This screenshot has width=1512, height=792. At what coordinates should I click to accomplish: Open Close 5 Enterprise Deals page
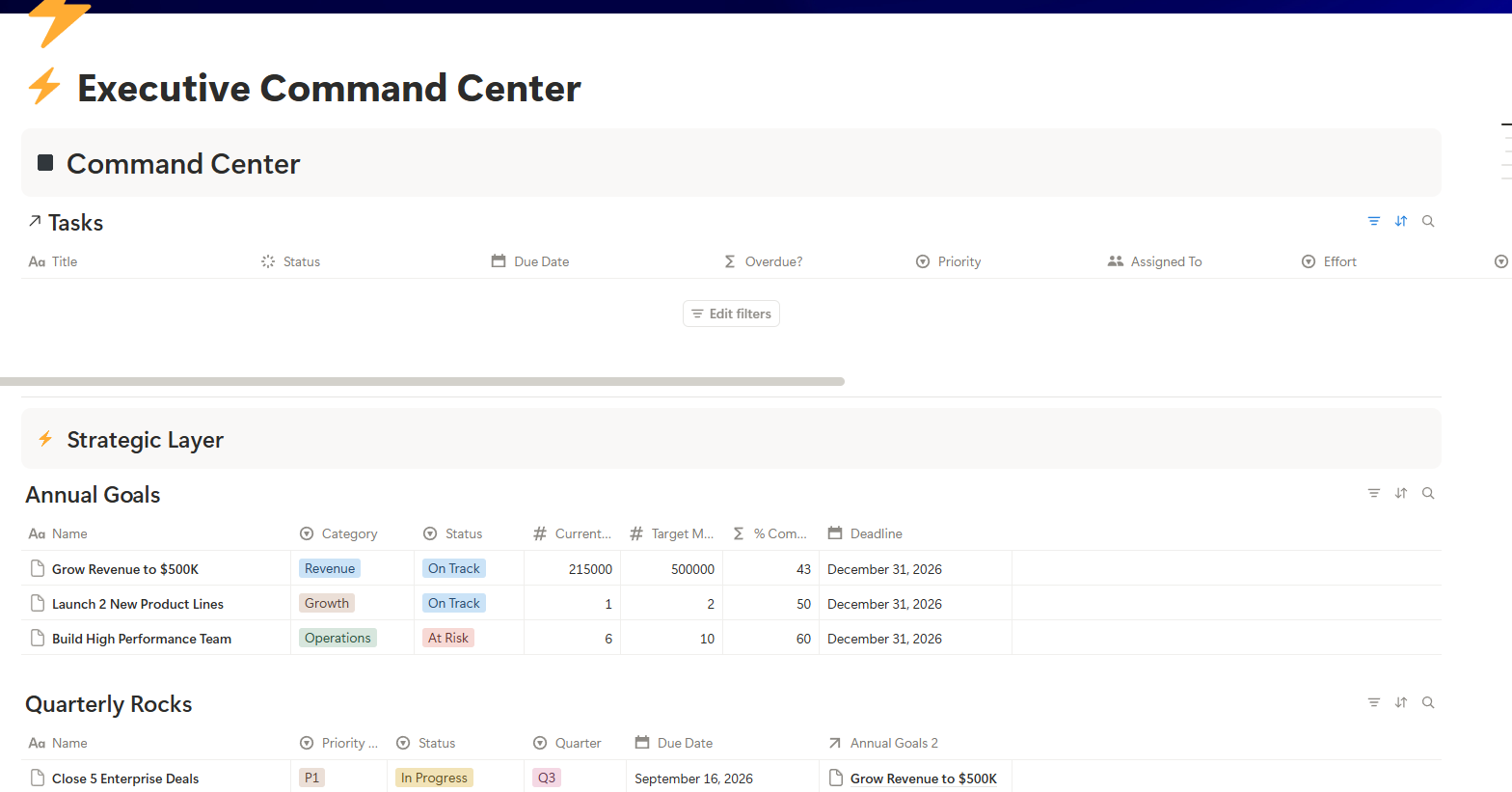tap(125, 778)
